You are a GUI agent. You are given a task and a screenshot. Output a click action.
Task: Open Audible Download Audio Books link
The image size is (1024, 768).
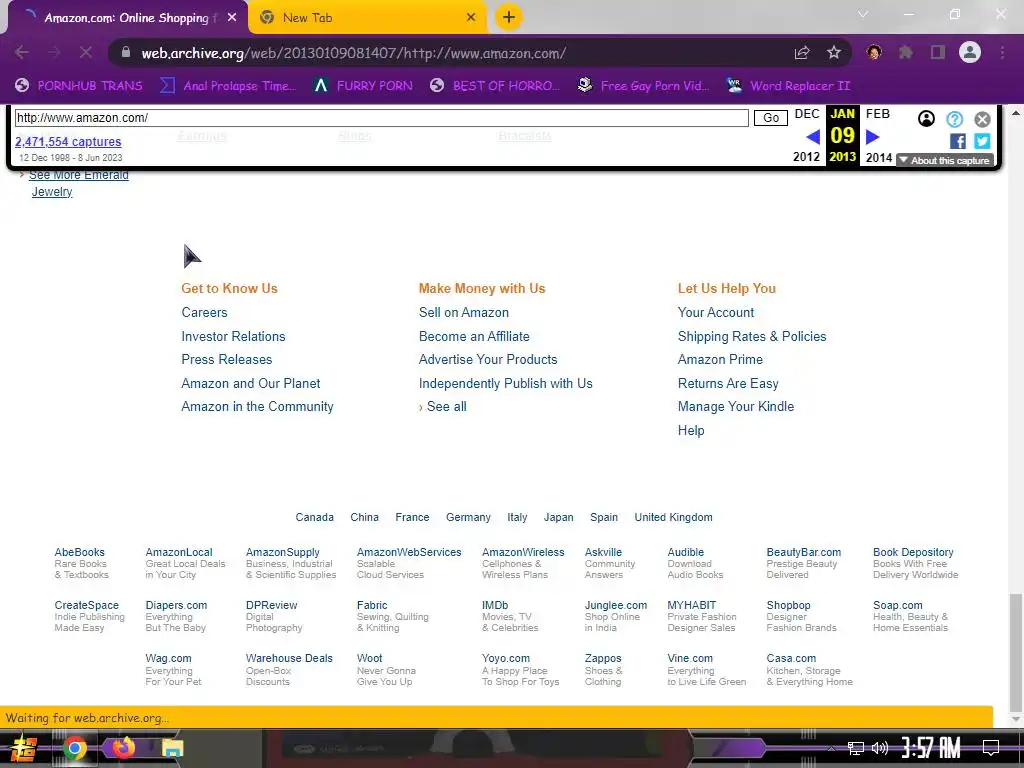coord(696,563)
